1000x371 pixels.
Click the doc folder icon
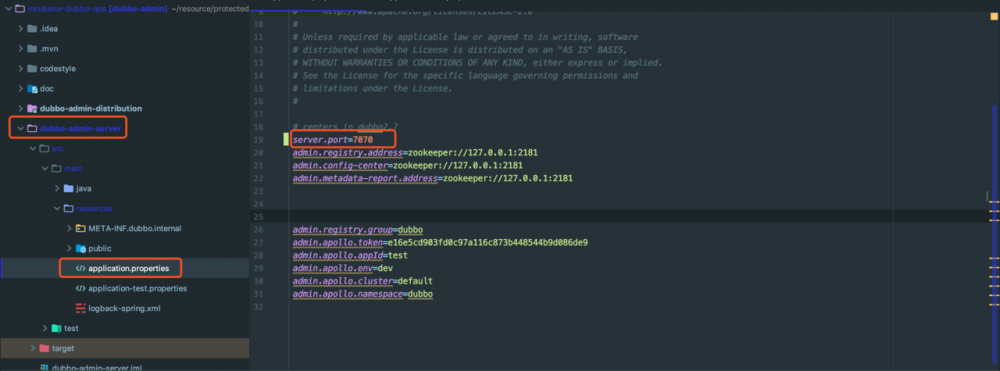(x=32, y=89)
